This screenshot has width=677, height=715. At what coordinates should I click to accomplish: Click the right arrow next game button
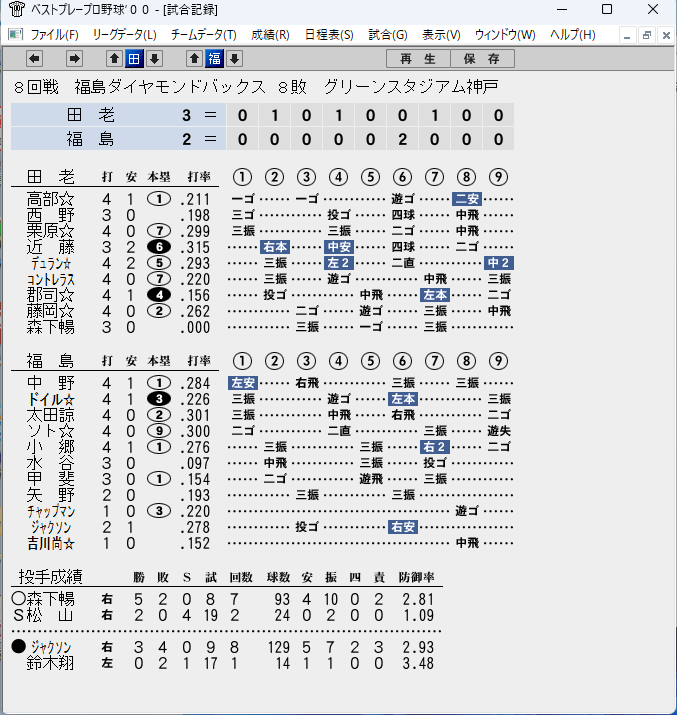click(x=74, y=58)
